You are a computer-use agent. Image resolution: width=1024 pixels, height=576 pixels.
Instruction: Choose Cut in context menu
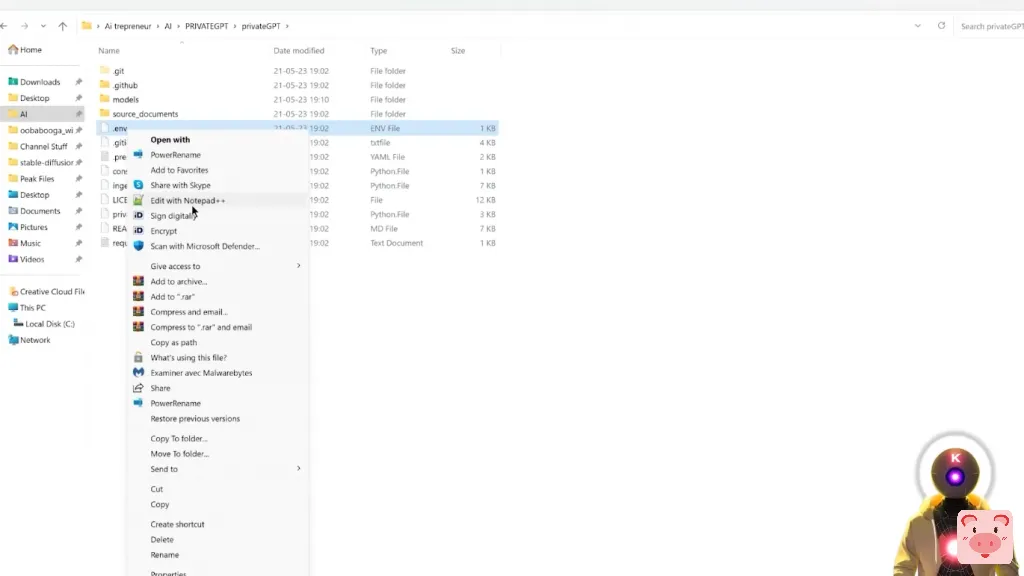(157, 489)
